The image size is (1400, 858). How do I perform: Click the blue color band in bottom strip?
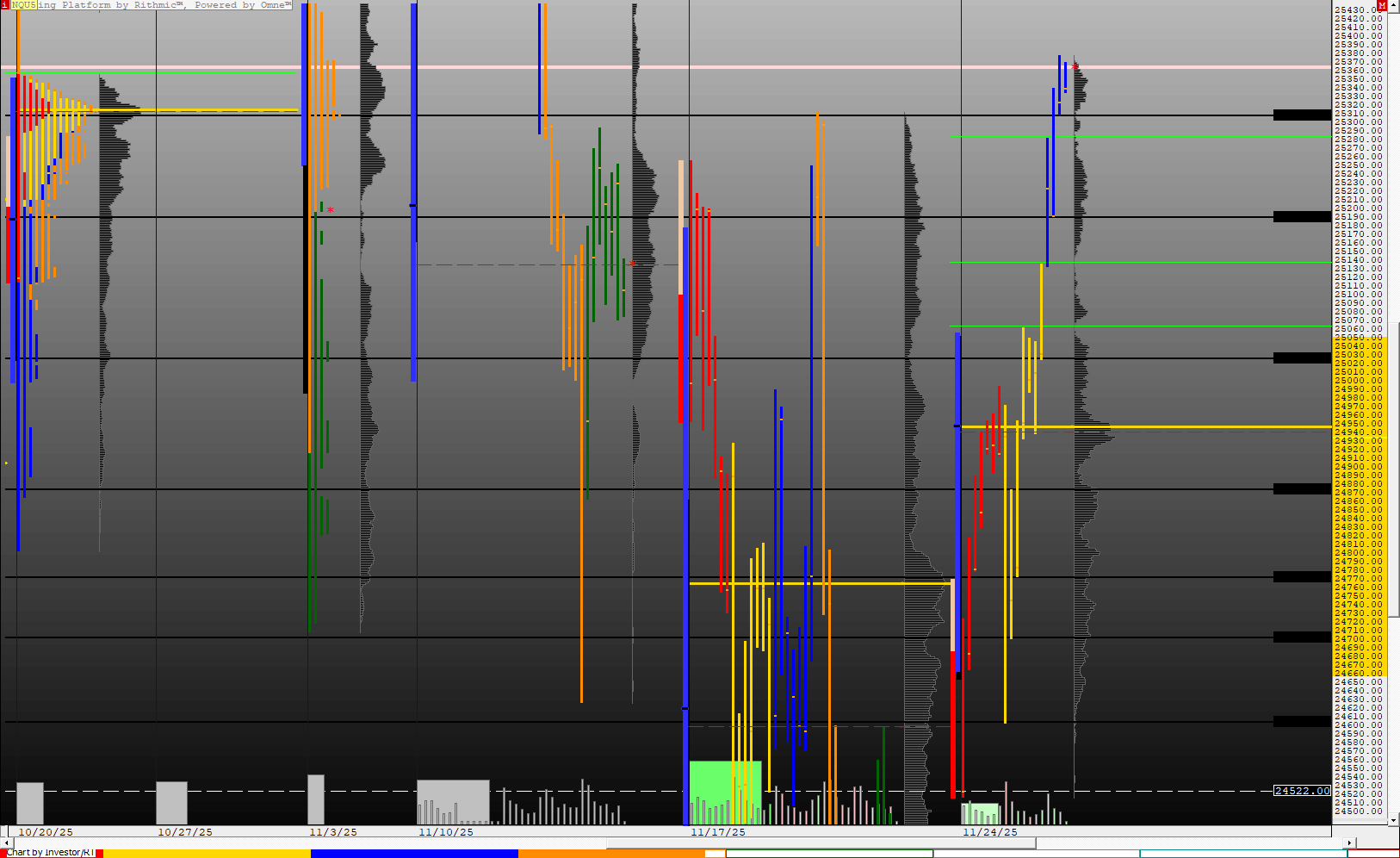tap(413, 854)
